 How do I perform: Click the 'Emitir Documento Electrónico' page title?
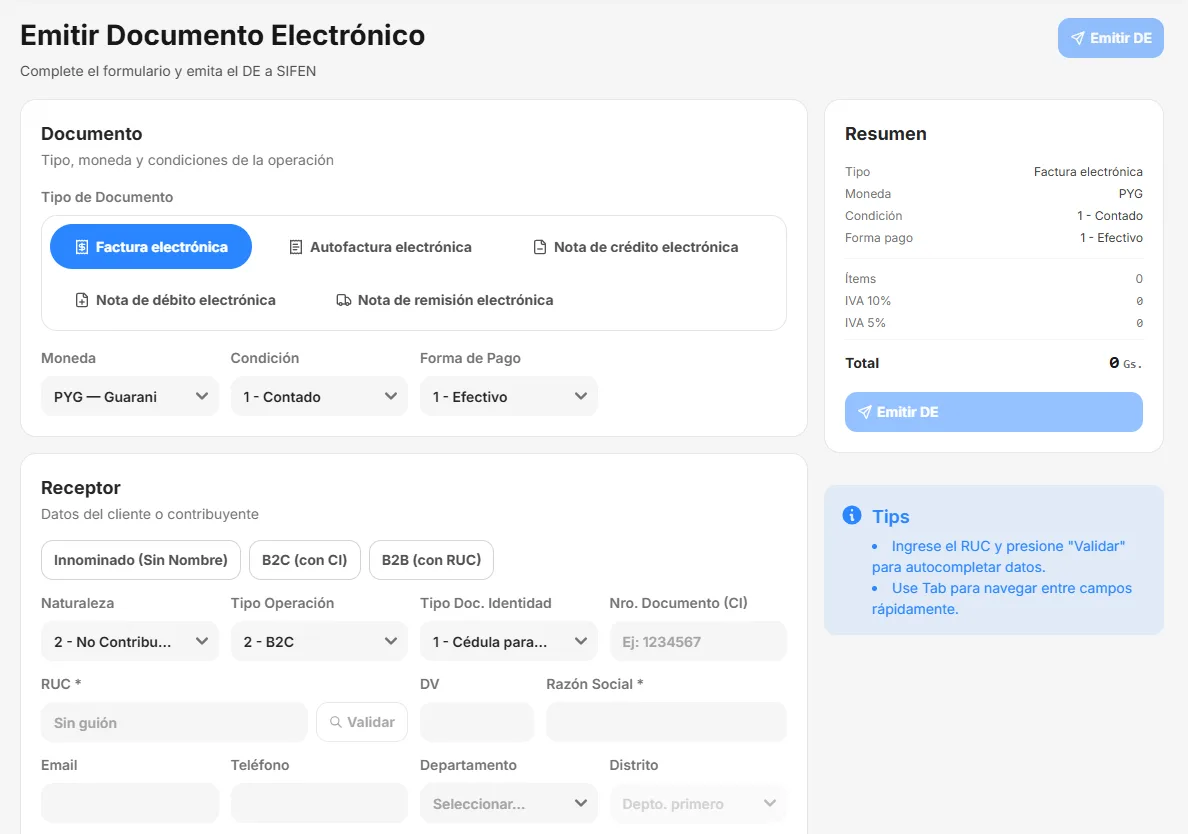tap(222, 36)
